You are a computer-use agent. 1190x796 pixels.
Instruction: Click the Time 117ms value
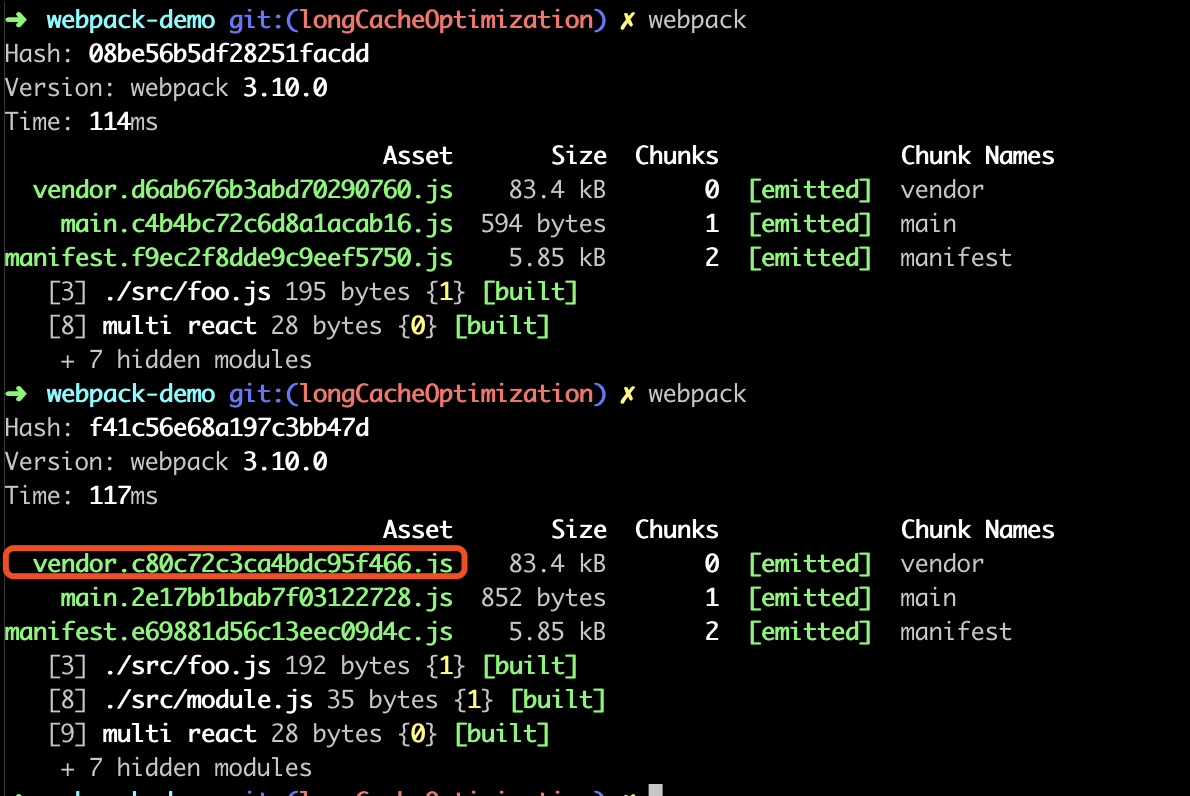[x=123, y=496]
